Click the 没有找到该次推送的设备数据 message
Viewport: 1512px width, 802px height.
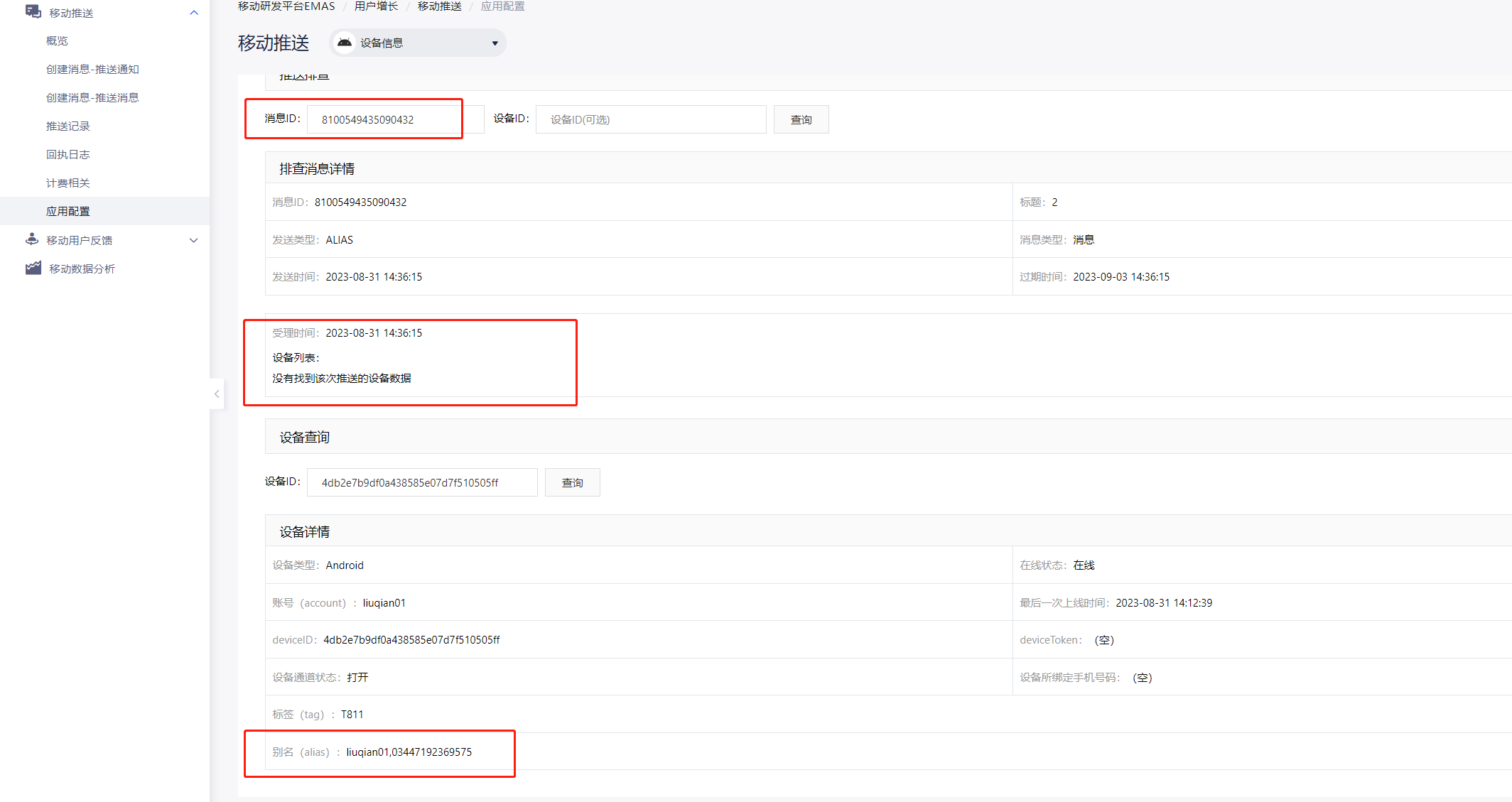coord(342,378)
